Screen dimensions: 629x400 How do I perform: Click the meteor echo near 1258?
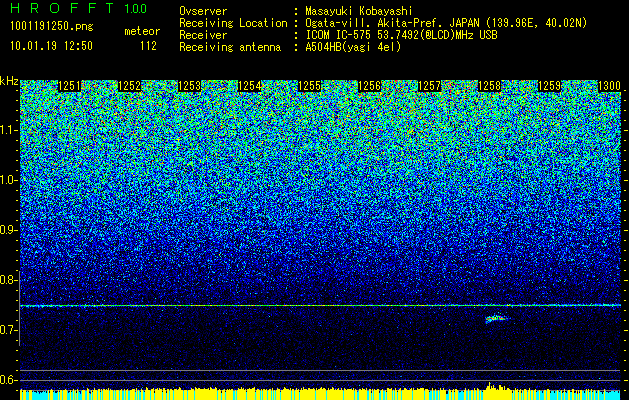[x=497, y=319]
